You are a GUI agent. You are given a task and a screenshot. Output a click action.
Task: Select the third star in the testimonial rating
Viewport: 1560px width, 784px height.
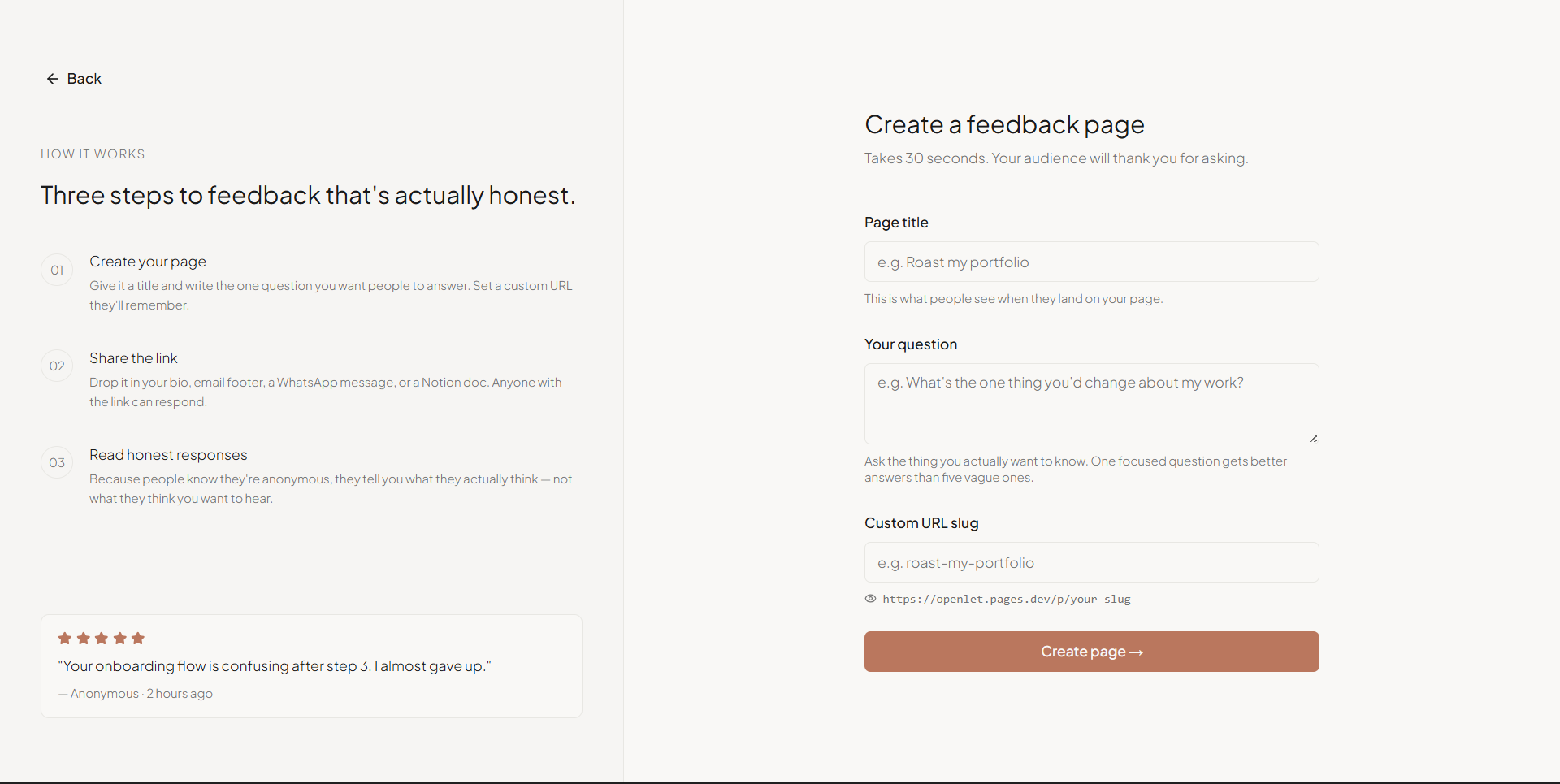102,639
